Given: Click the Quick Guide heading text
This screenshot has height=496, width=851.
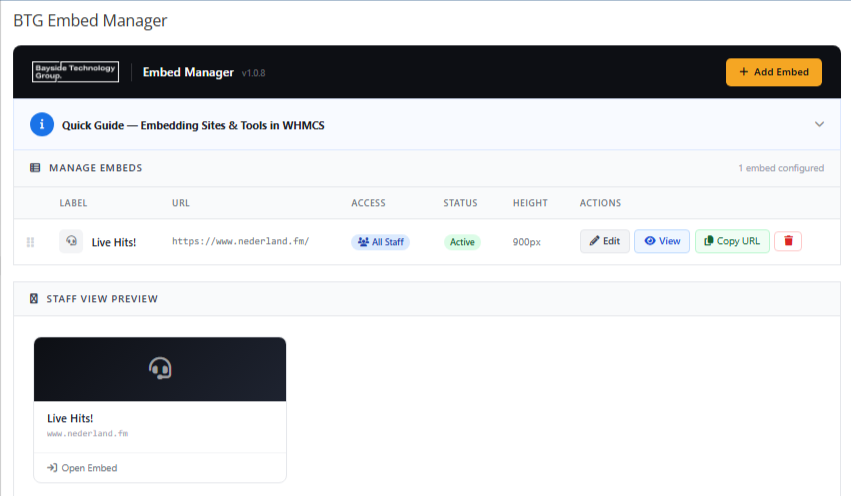Looking at the screenshot, I should [x=193, y=125].
